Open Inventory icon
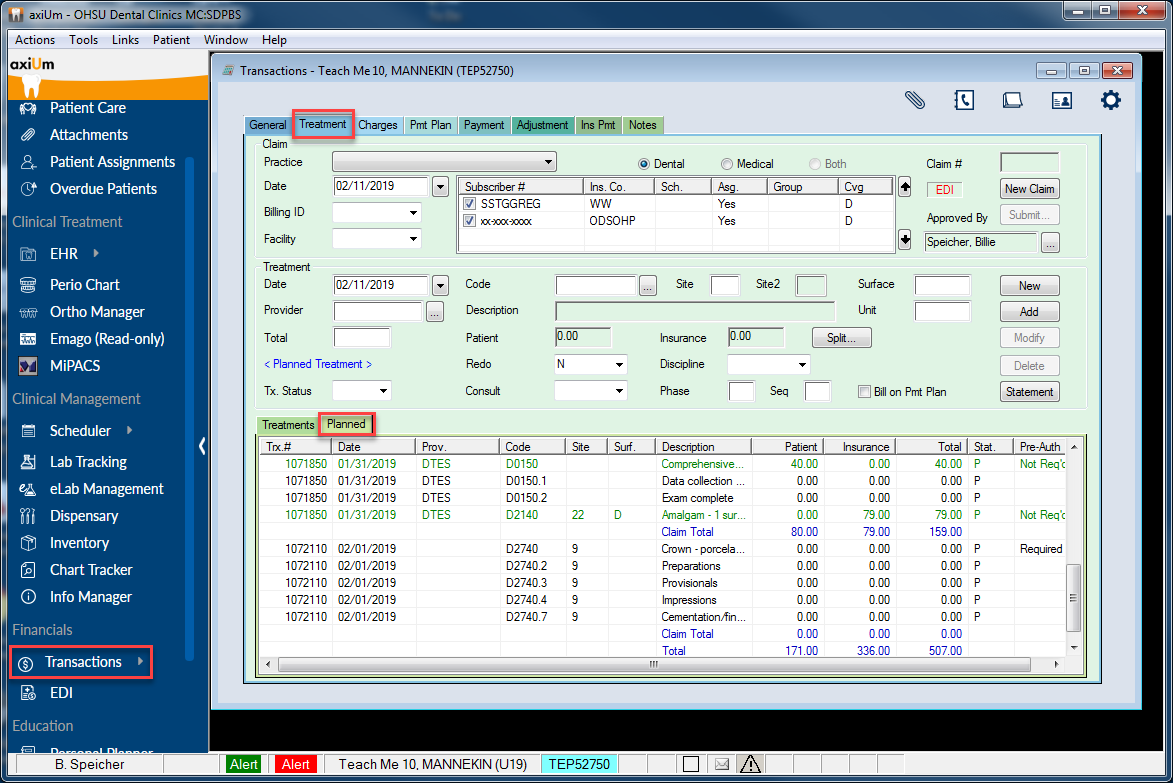Viewport: 1173px width, 783px height. 28,543
